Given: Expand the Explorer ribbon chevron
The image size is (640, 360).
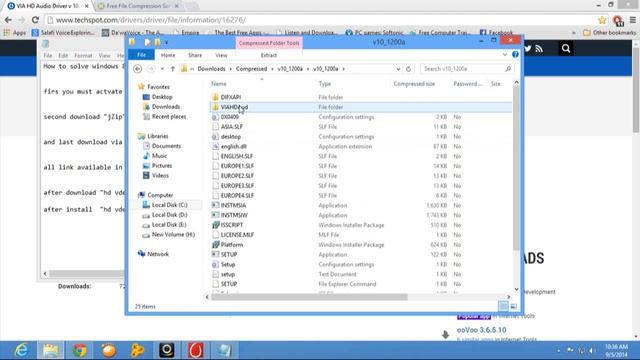Looking at the screenshot, I should click(505, 55).
